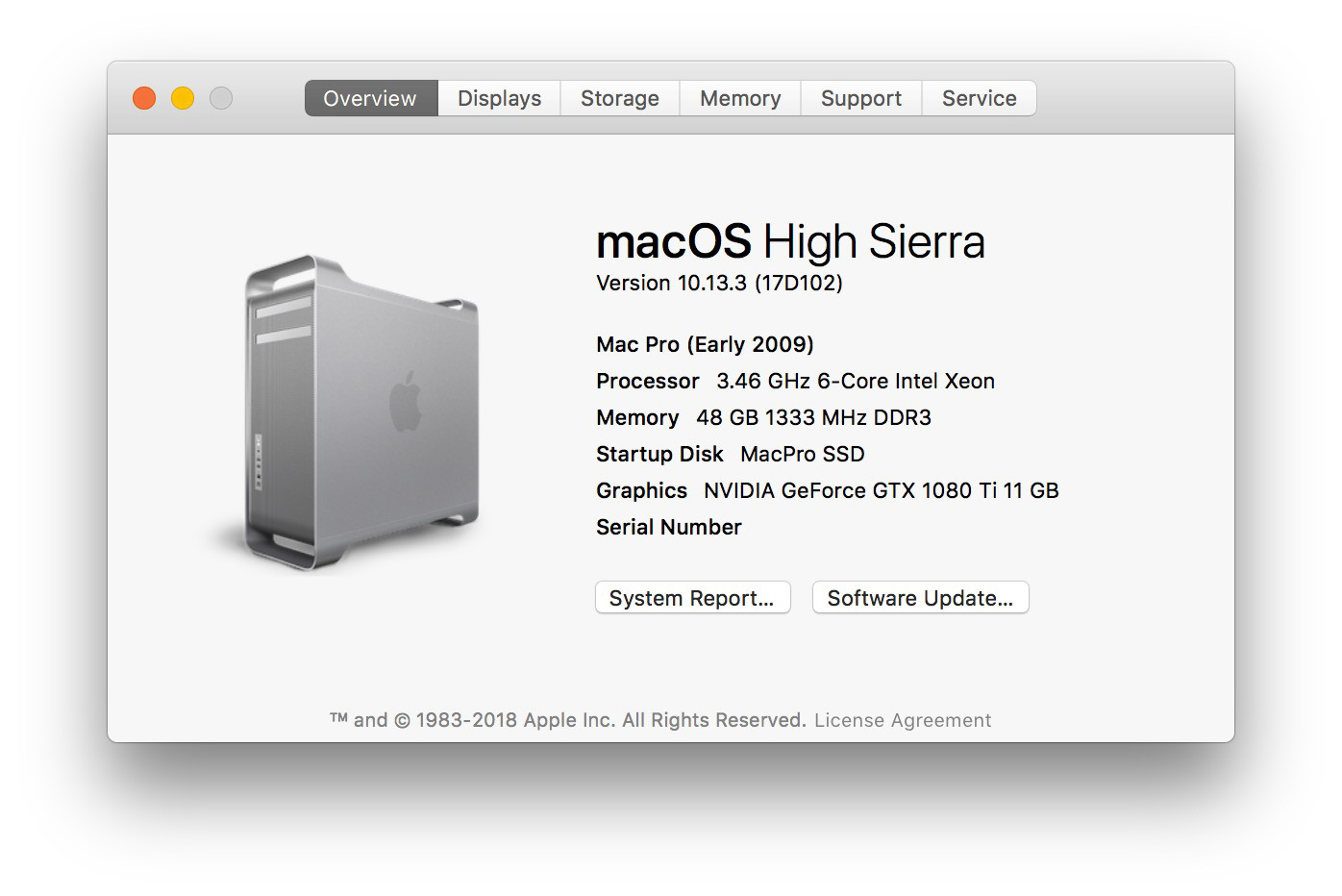Image resolution: width=1342 pixels, height=896 pixels.
Task: Close the About This Mac window
Action: (144, 98)
